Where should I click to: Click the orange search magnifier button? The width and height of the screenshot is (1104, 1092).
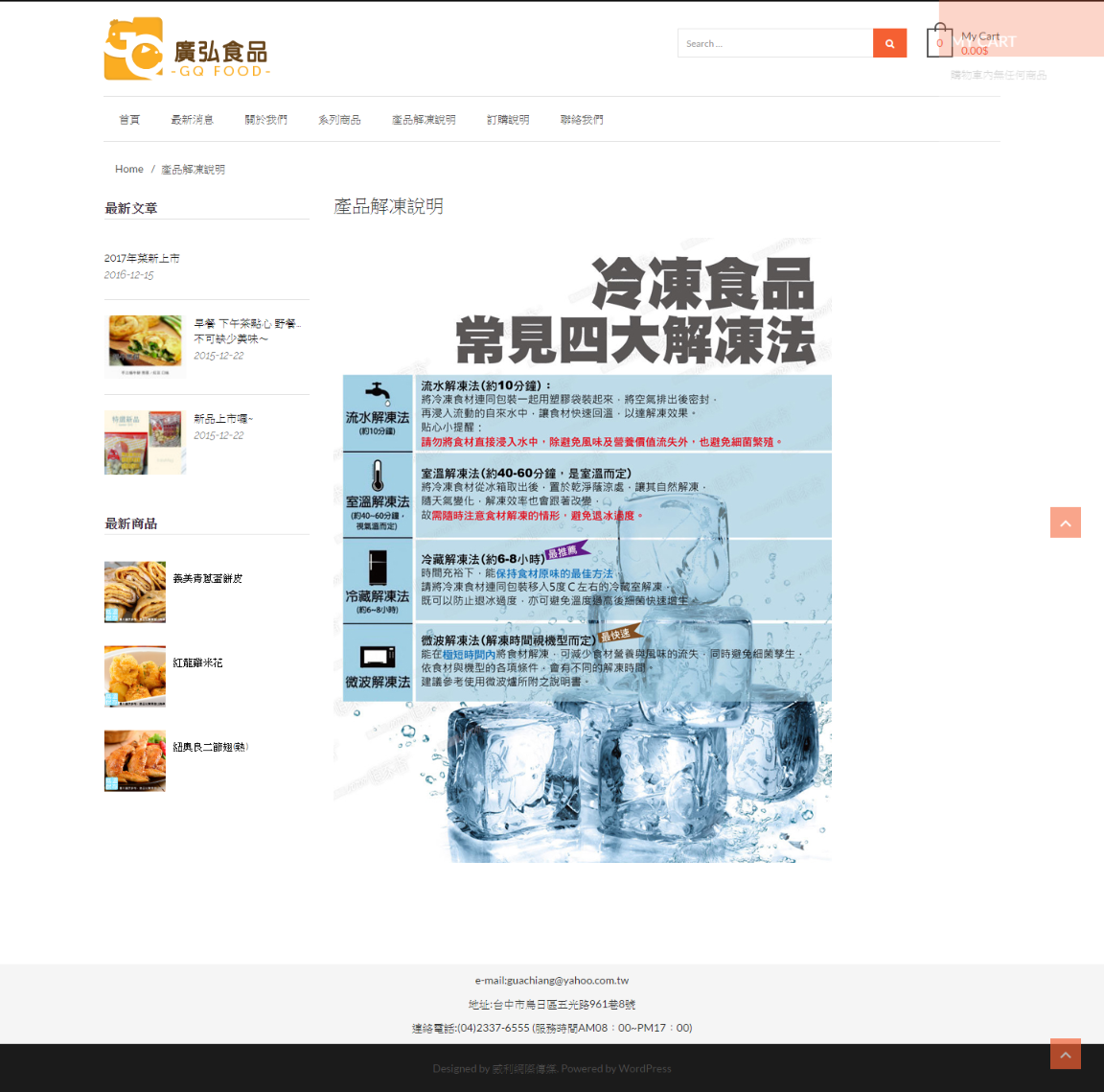889,43
